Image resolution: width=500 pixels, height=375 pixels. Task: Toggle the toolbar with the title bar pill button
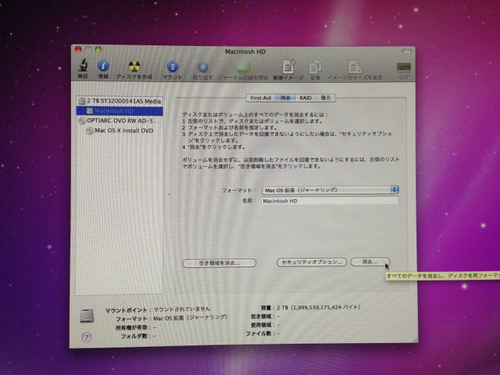(x=407, y=51)
